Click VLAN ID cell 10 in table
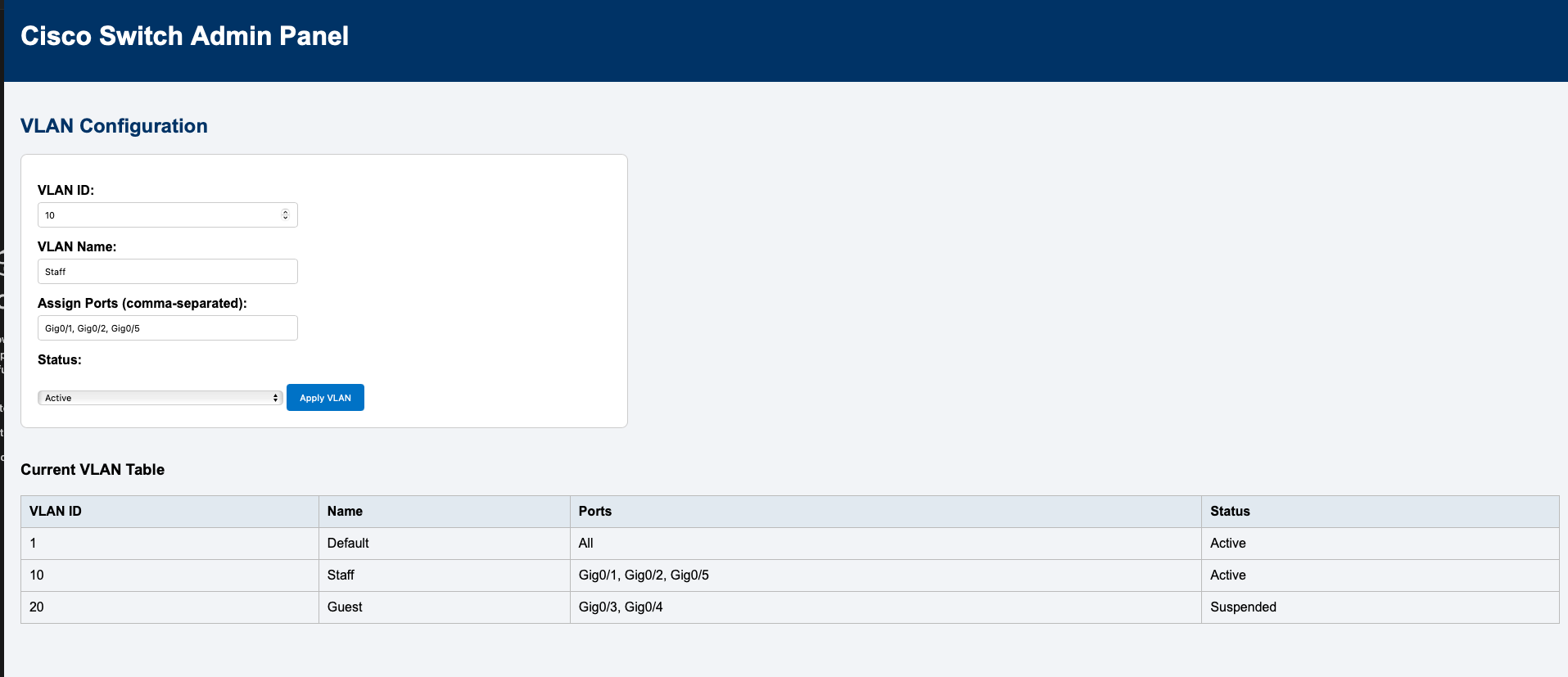The width and height of the screenshot is (1568, 677). pos(169,575)
